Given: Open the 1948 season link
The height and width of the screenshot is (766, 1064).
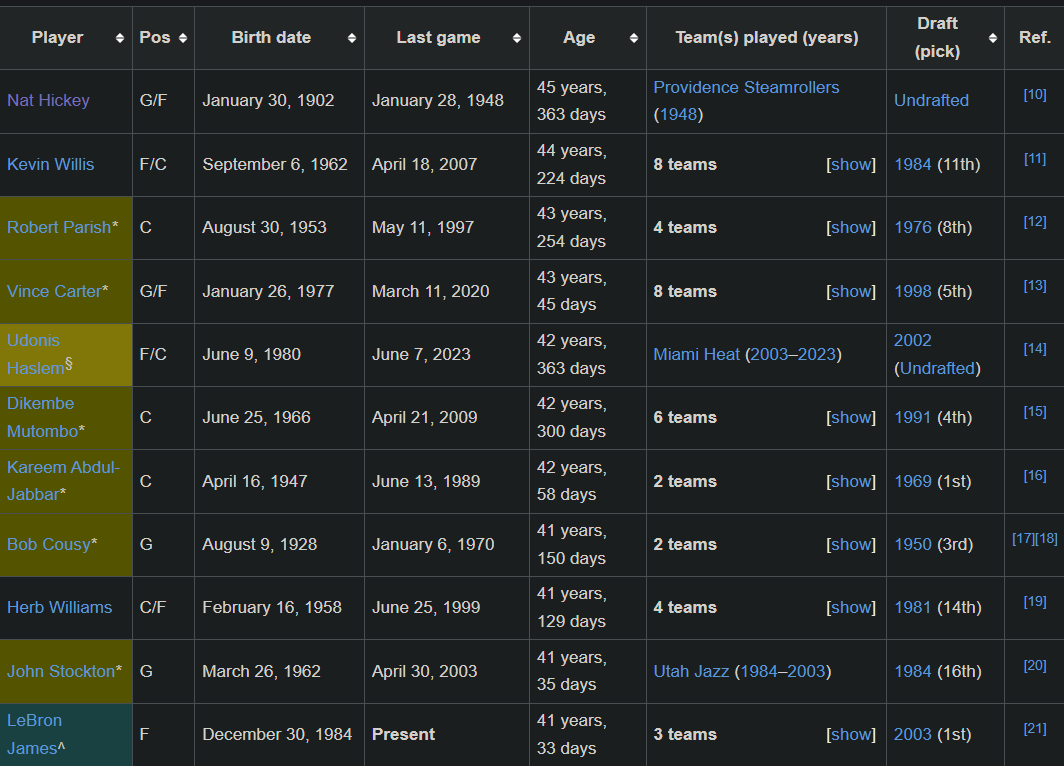Looking at the screenshot, I should tap(679, 115).
